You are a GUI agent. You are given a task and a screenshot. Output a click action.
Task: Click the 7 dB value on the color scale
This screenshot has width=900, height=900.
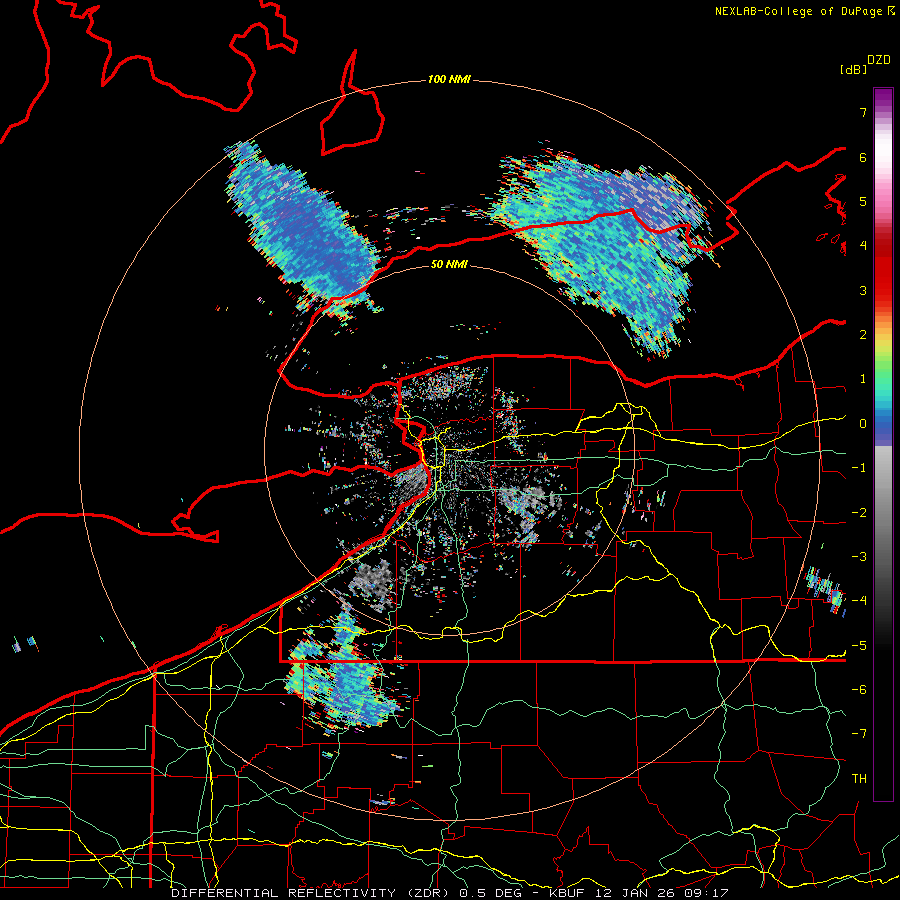click(x=863, y=112)
